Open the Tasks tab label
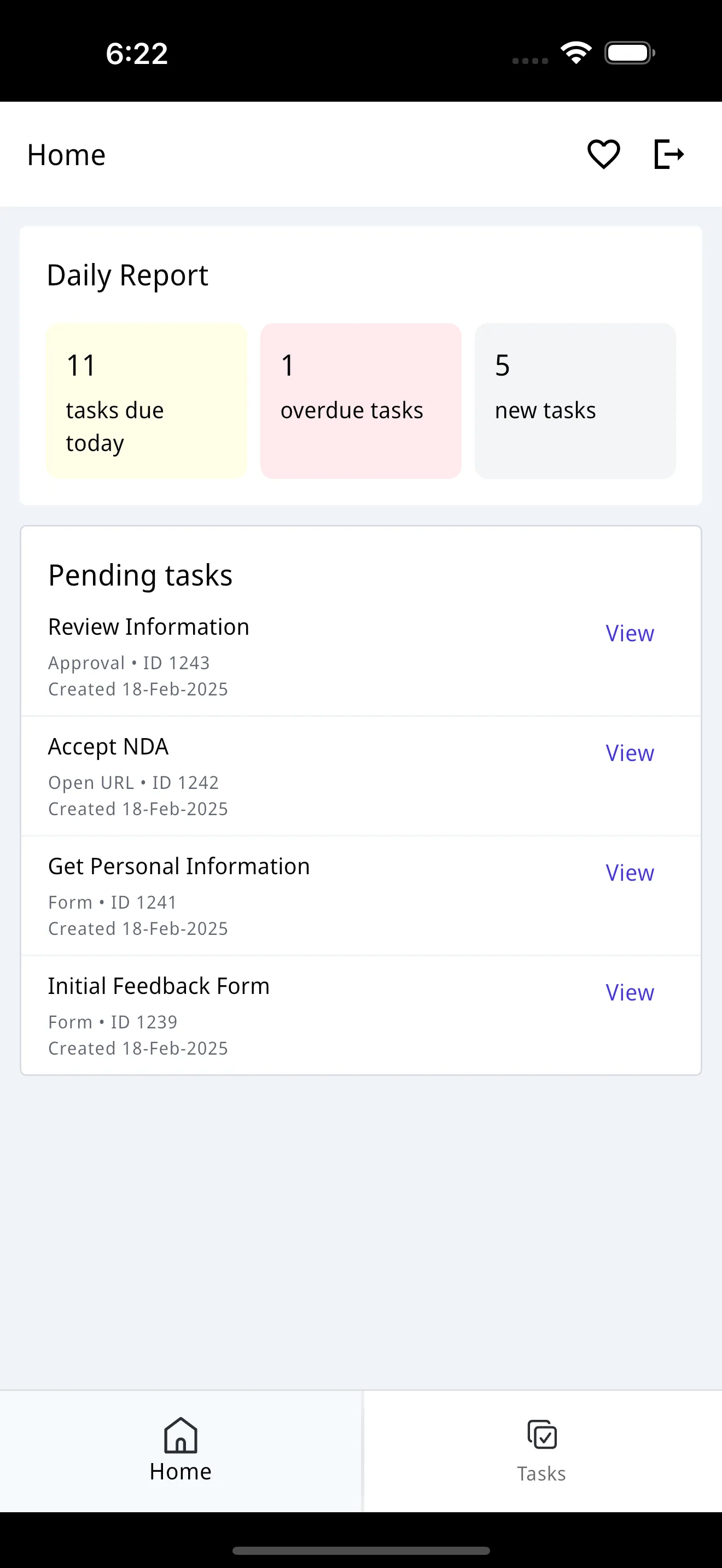The width and height of the screenshot is (722, 1568). point(542,1473)
